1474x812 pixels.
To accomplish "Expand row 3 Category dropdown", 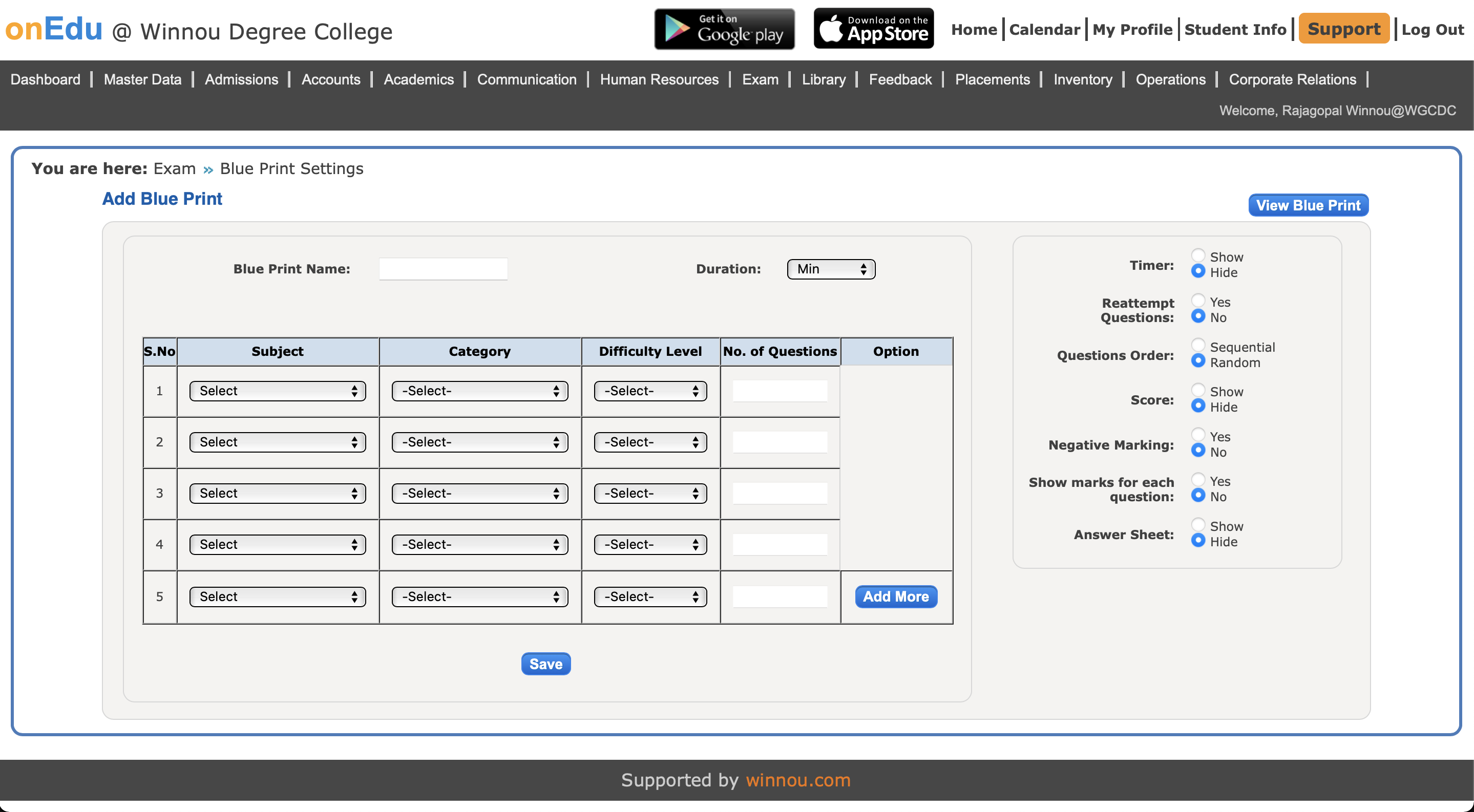I will coord(479,494).
